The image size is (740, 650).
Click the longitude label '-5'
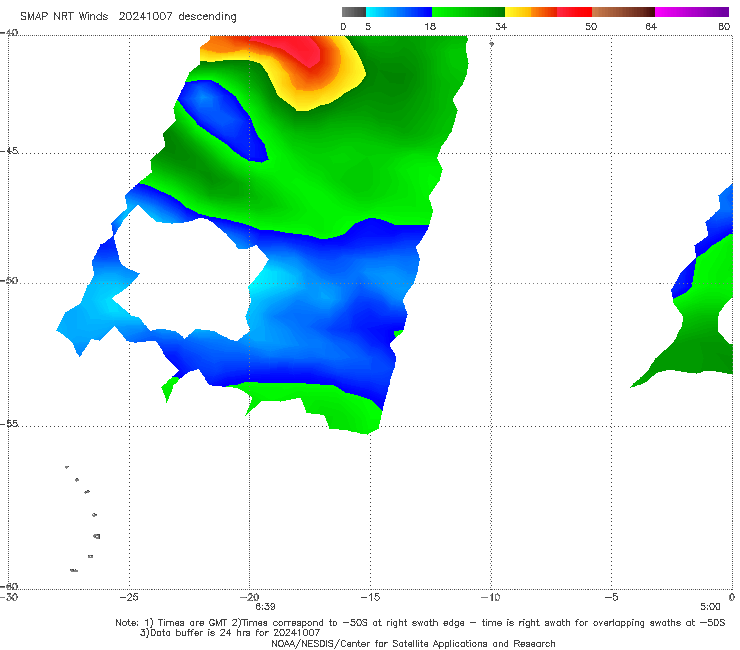click(611, 597)
